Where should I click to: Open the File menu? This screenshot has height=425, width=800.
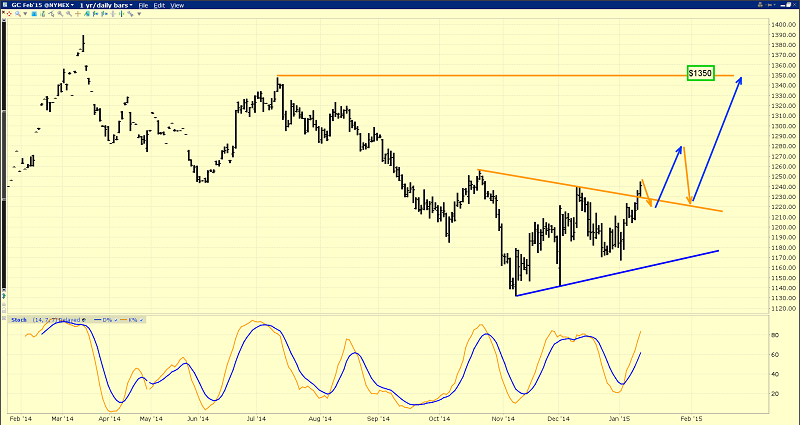(x=143, y=5)
